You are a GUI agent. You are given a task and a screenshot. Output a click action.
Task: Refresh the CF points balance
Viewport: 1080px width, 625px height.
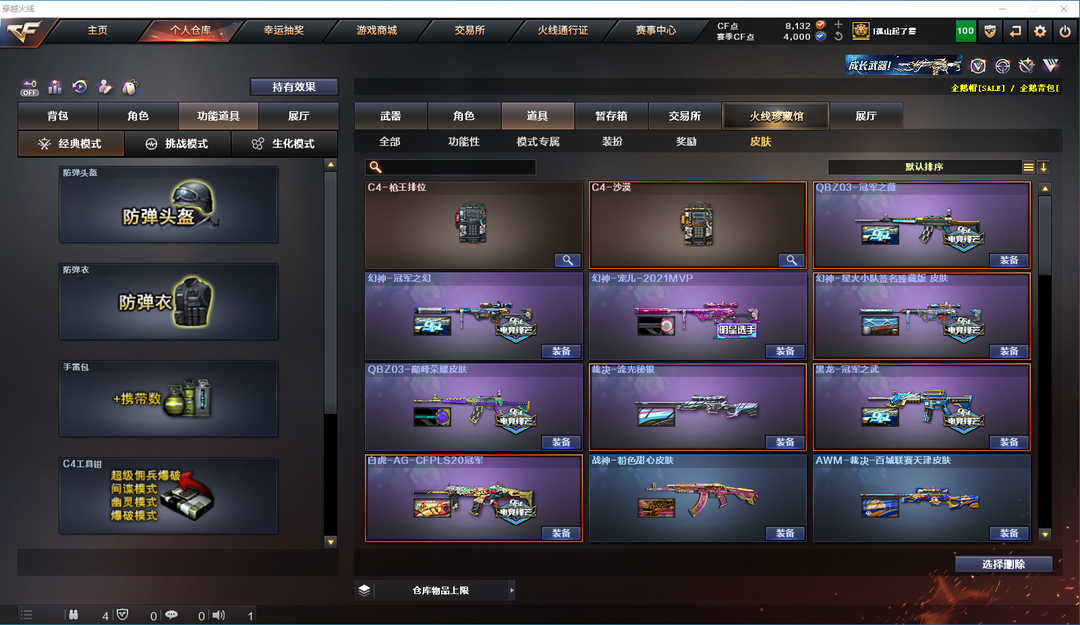(x=838, y=37)
